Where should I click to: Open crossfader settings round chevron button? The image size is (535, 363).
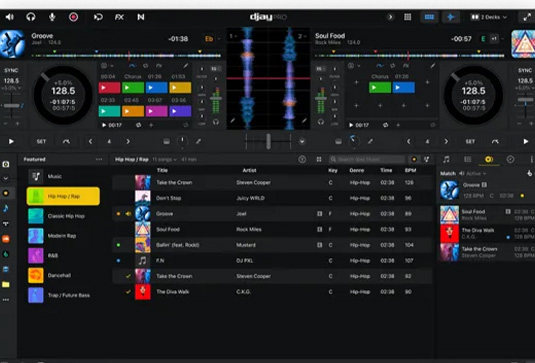pos(302,141)
